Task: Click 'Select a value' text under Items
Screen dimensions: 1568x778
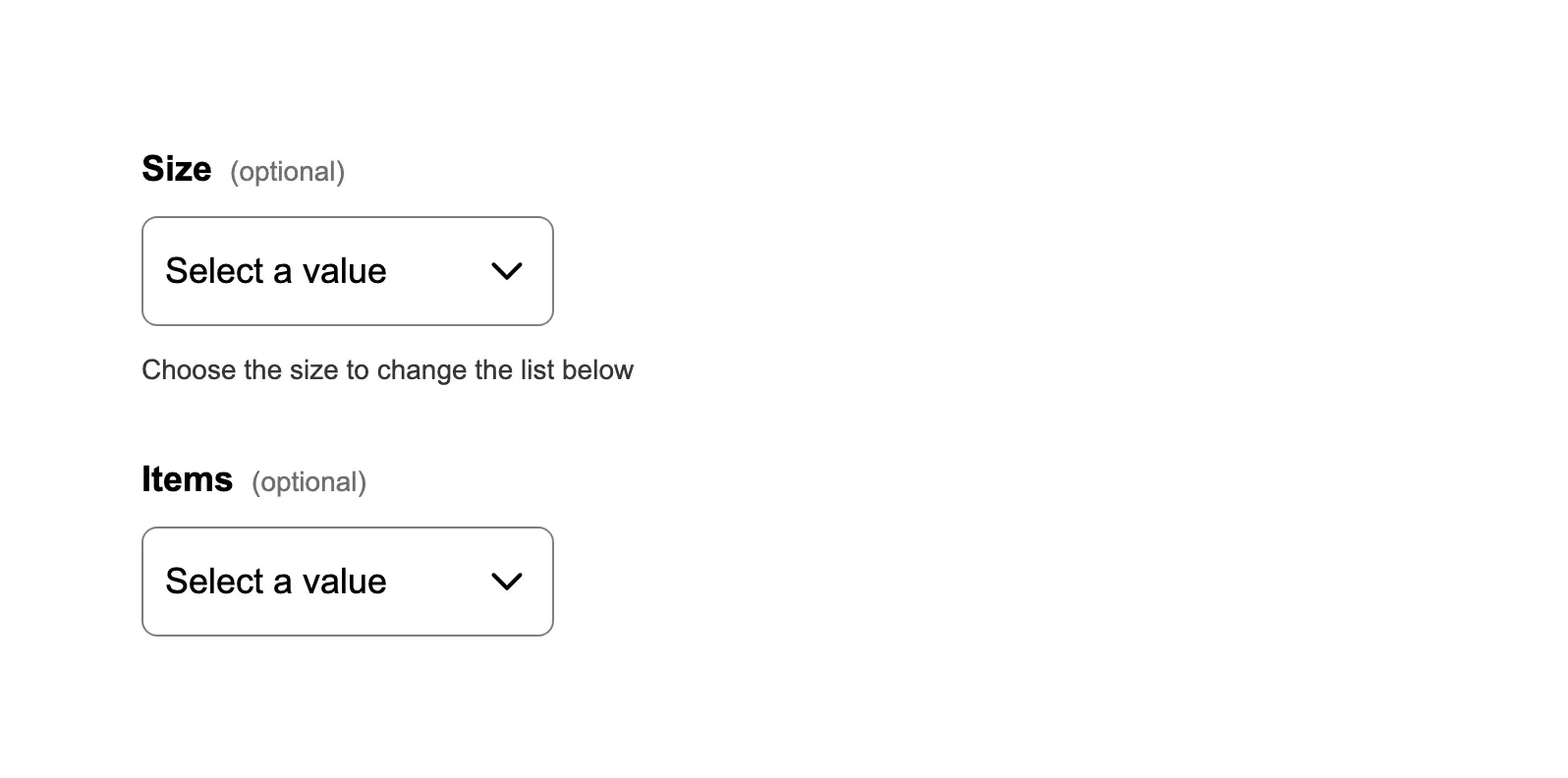Action: pyautogui.click(x=276, y=582)
